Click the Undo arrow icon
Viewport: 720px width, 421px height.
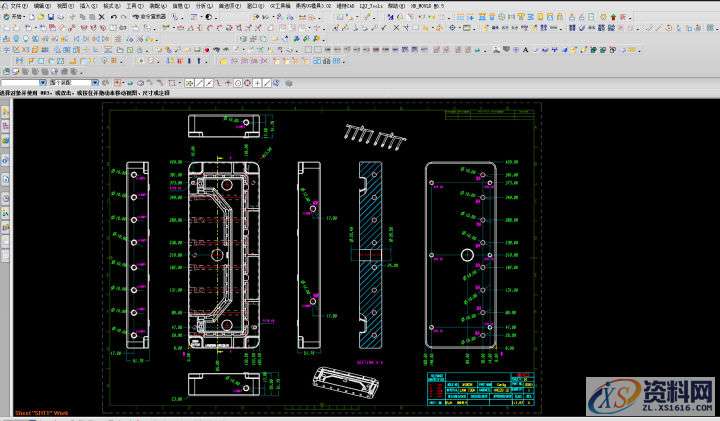point(113,17)
